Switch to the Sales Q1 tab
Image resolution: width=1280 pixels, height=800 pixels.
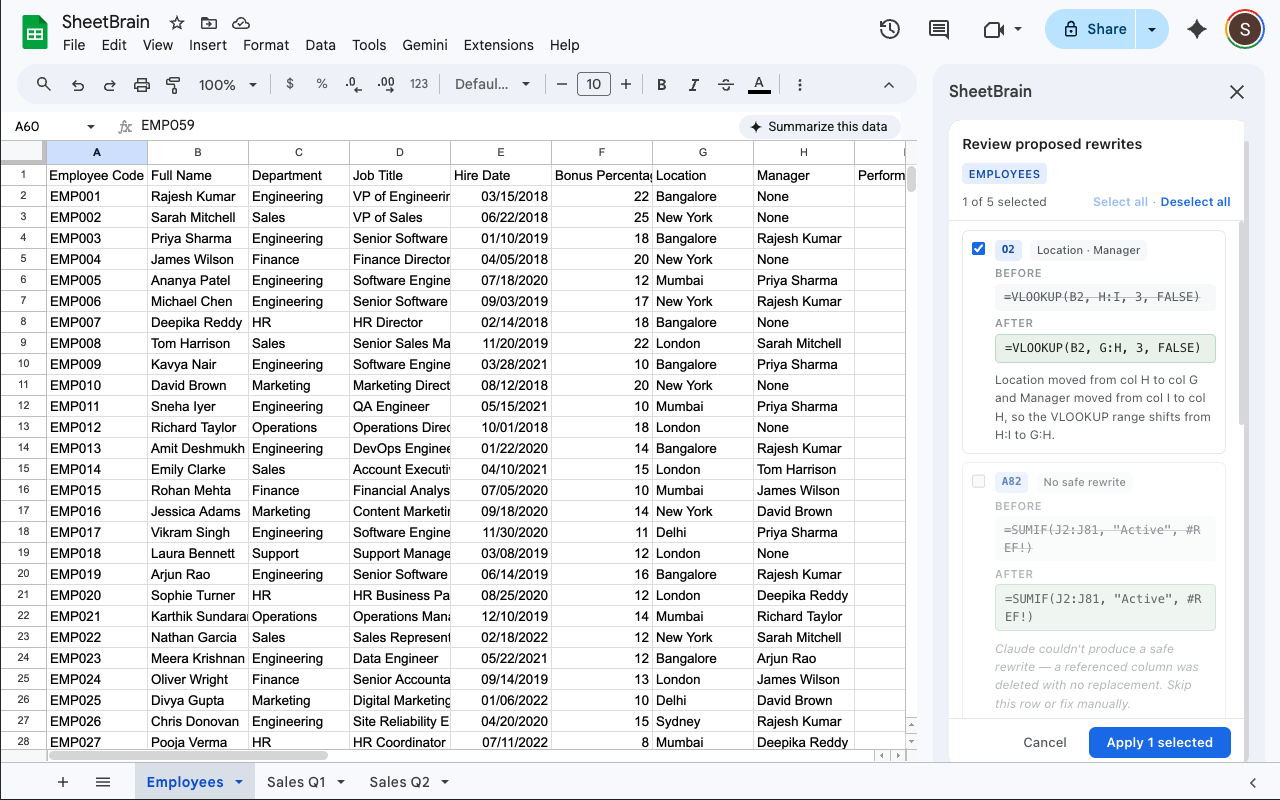pyautogui.click(x=296, y=782)
